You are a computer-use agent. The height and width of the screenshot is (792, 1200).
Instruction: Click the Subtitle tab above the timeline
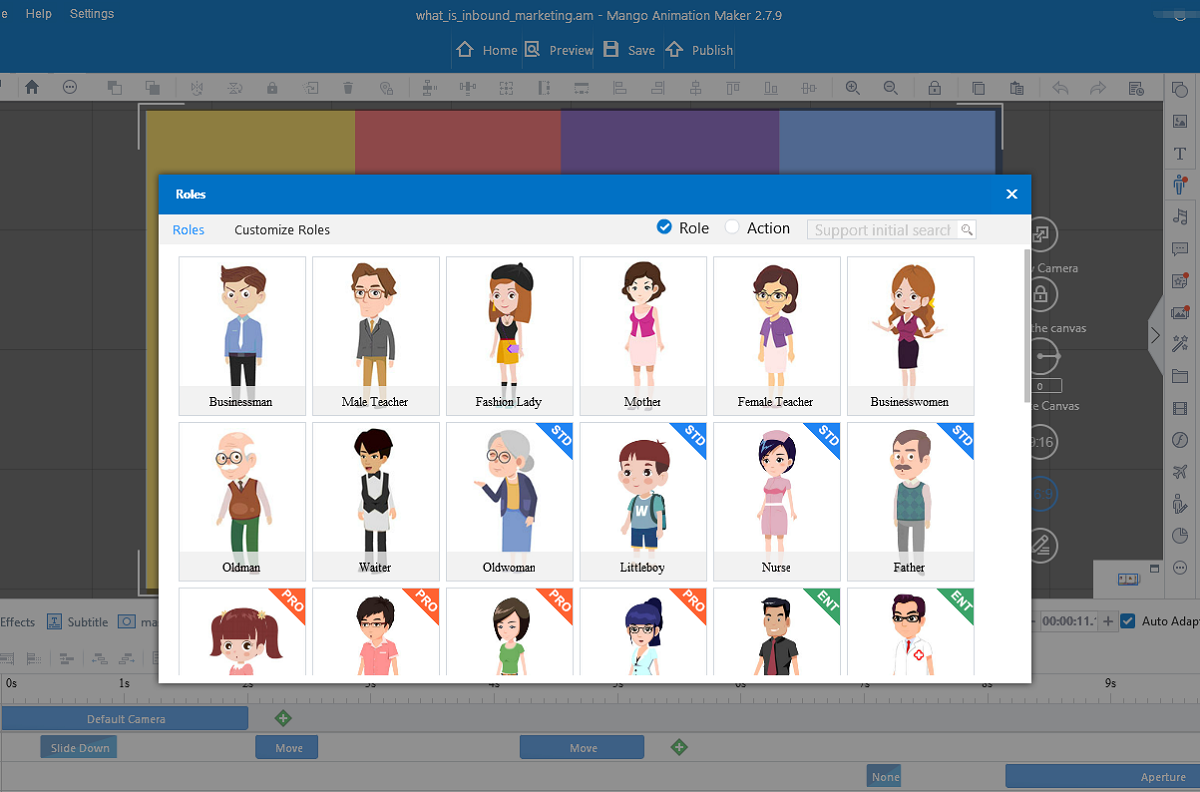pos(78,621)
